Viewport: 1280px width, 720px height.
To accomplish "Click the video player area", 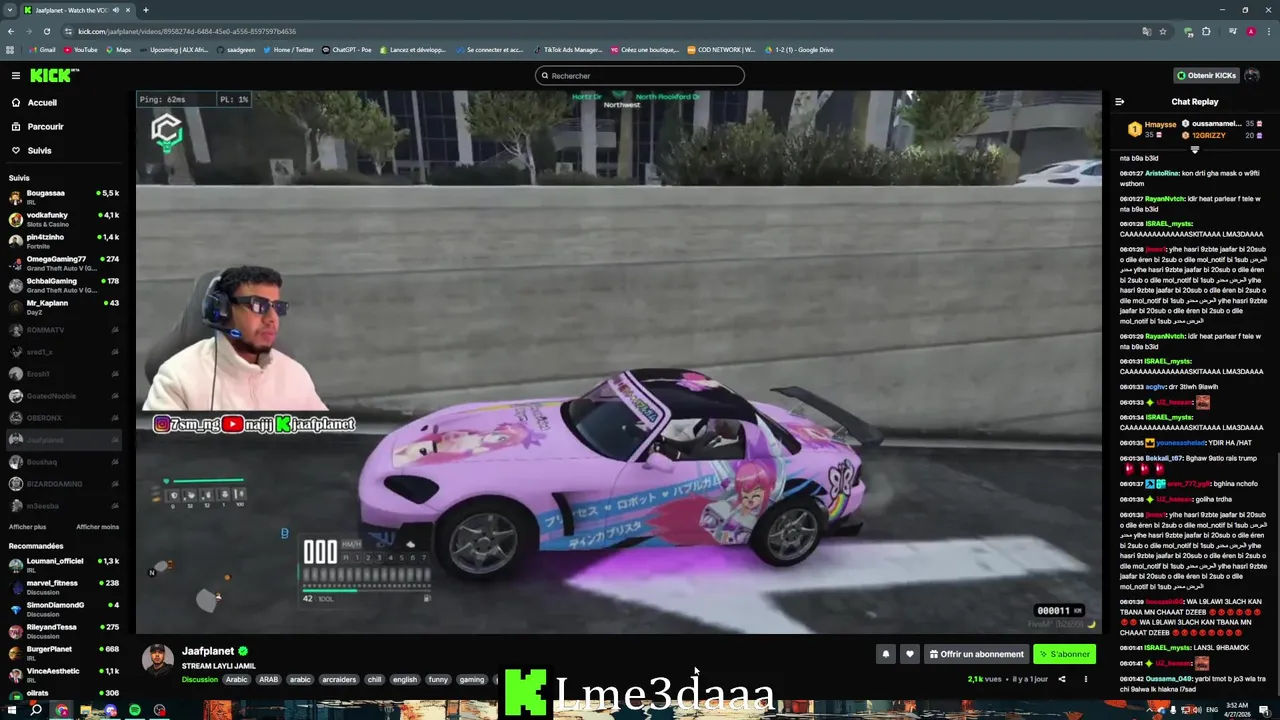I will pos(619,362).
